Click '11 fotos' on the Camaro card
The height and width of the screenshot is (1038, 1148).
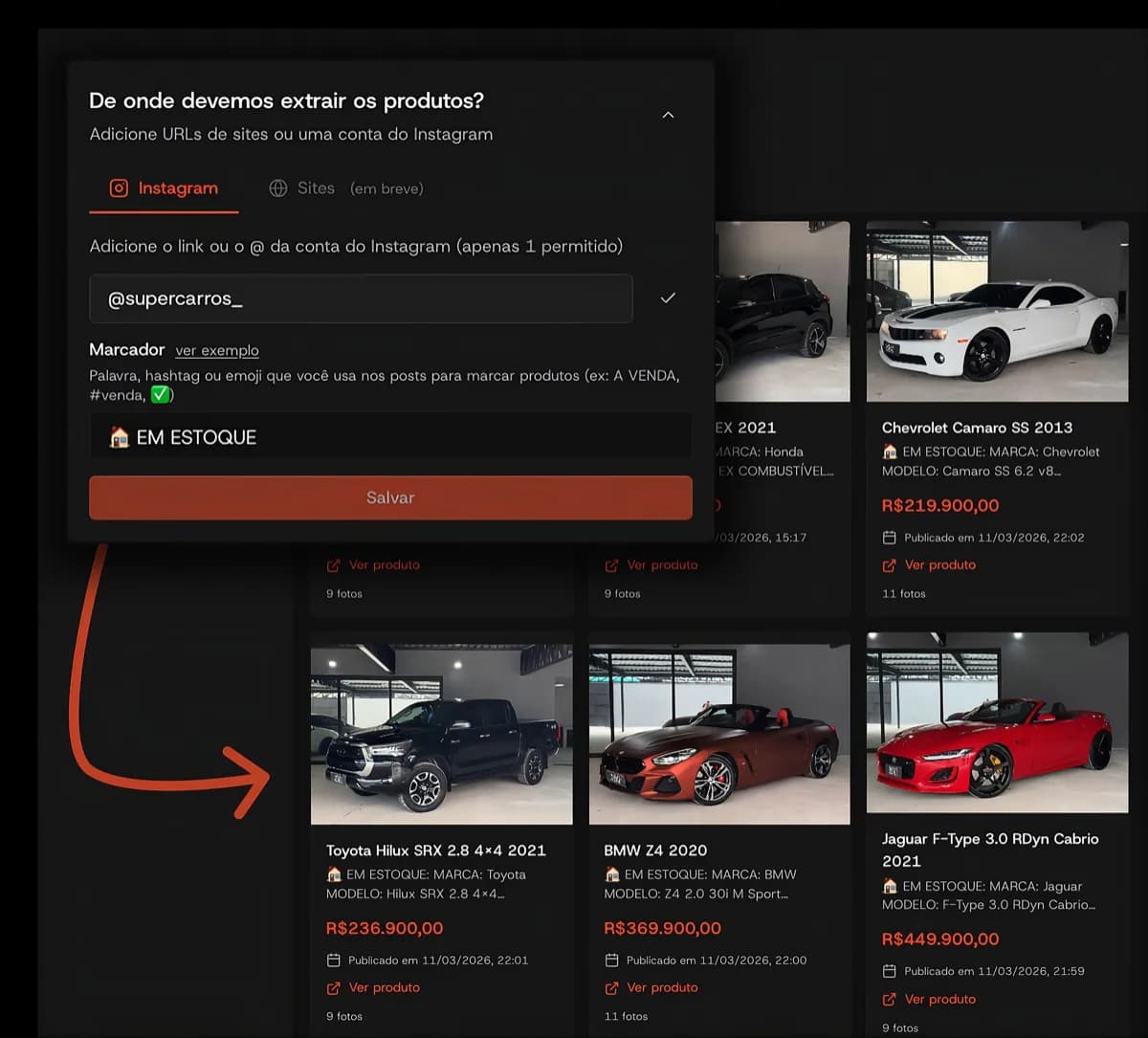point(904,594)
